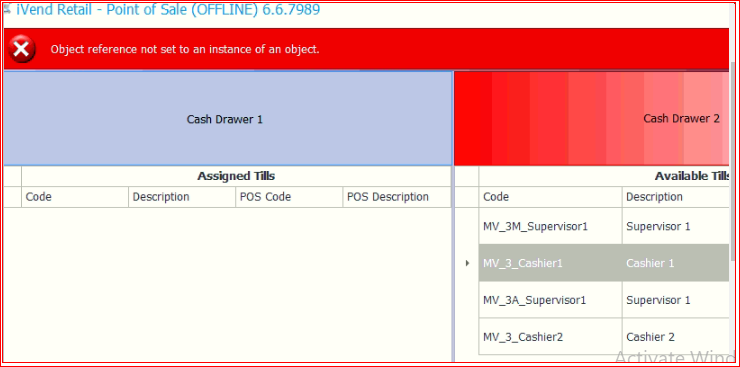Select till MV_3_Cashier2
The image size is (740, 367).
550,337
